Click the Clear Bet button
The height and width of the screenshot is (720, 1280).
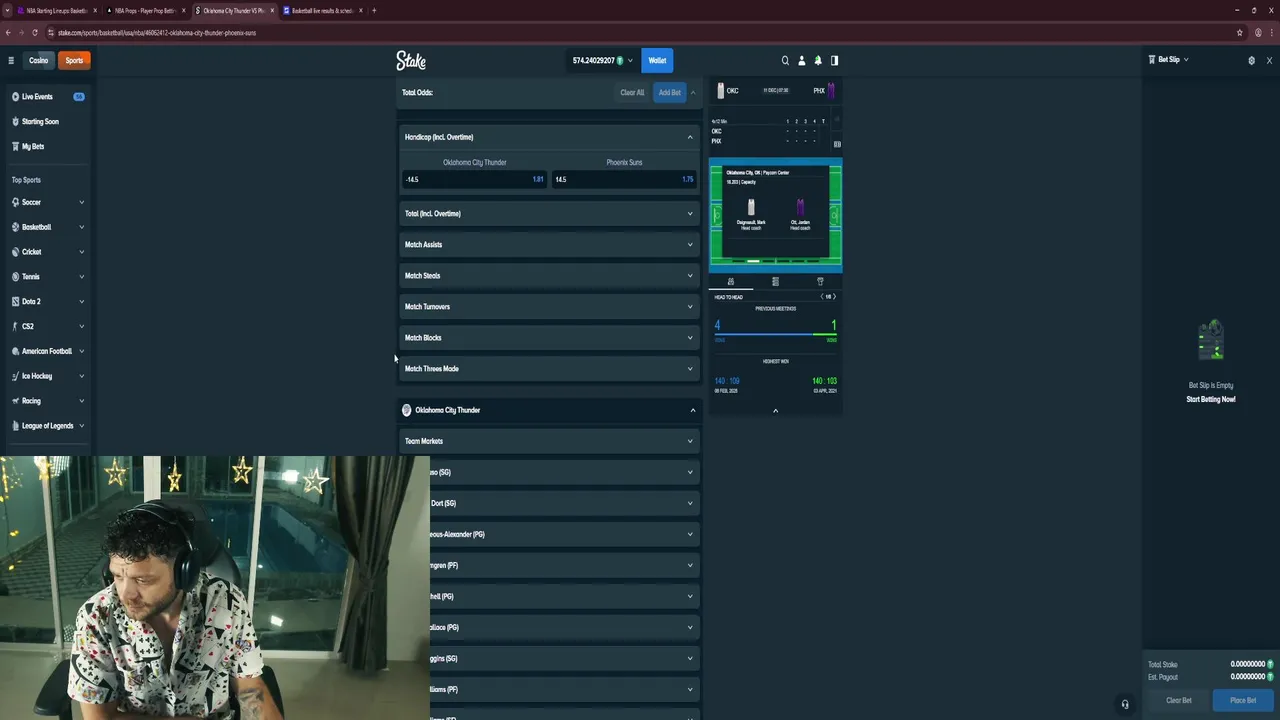click(x=1179, y=700)
